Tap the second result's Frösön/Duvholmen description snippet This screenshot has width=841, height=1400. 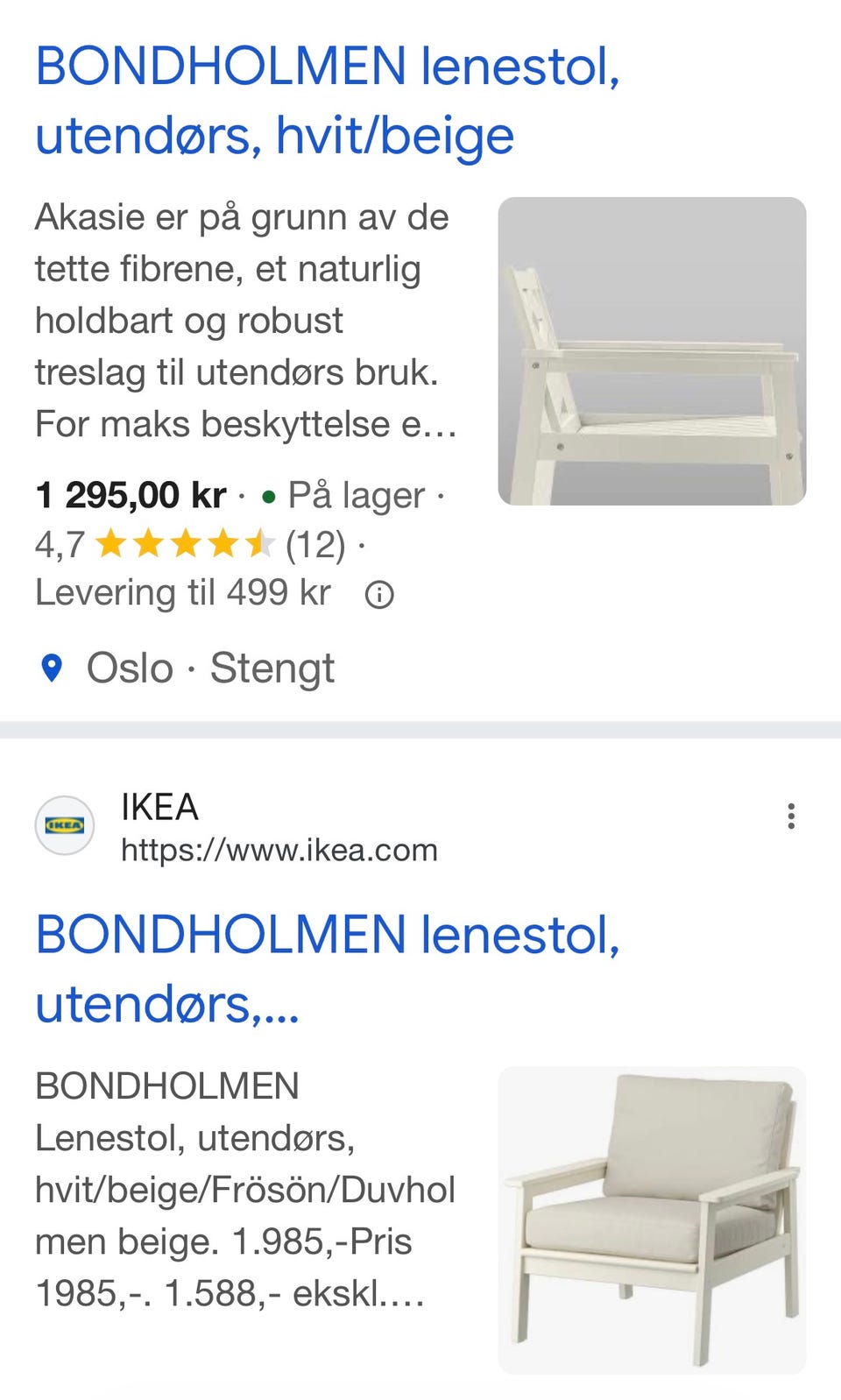[x=245, y=1190]
